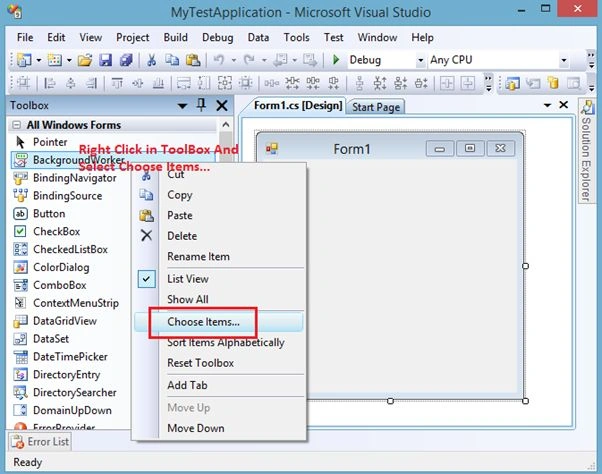Screen dimensions: 602x474
Task: Toggle the Toolbox auto-hide pin icon
Action: tap(201, 105)
